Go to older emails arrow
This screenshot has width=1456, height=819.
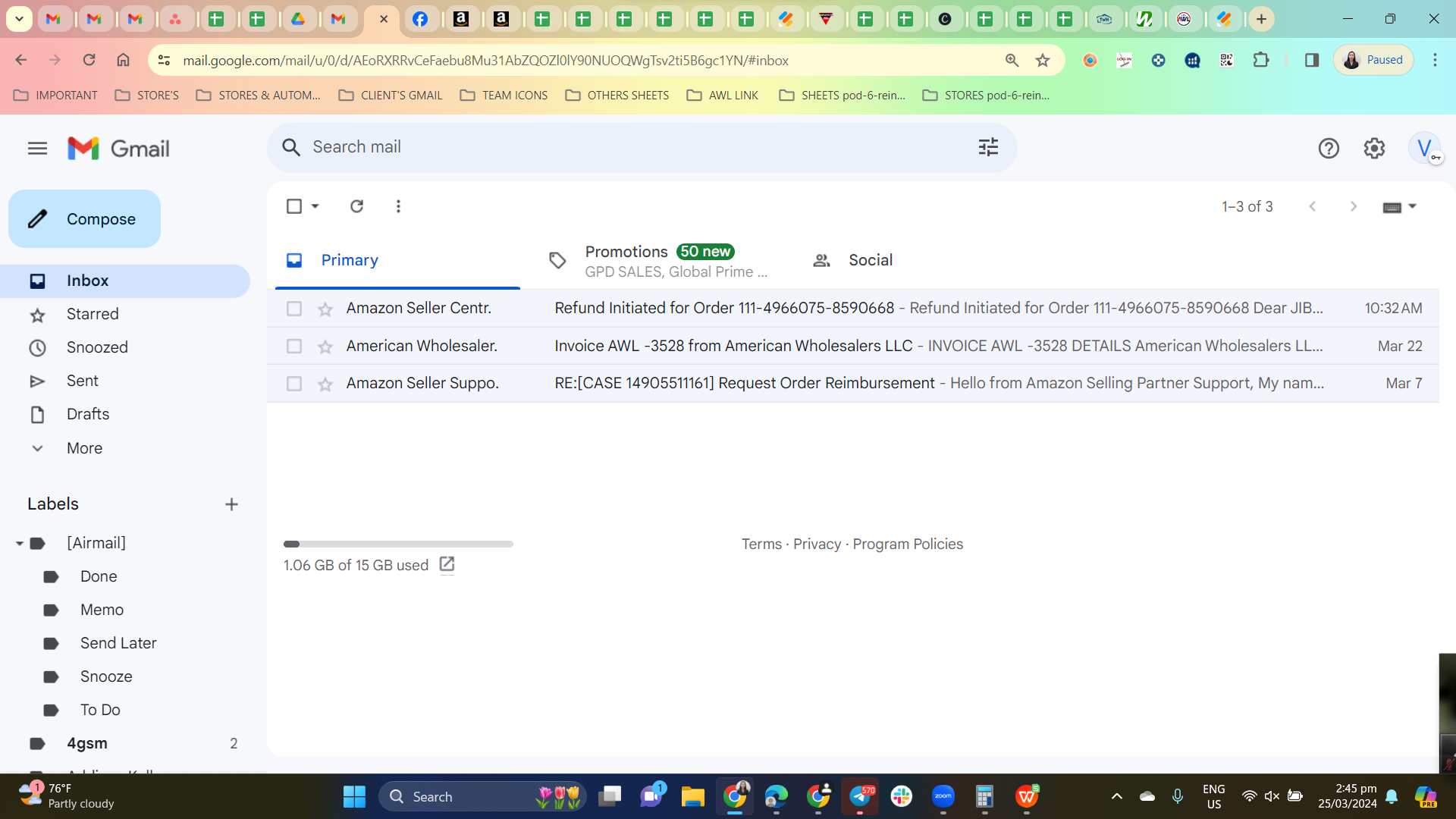[x=1354, y=206]
